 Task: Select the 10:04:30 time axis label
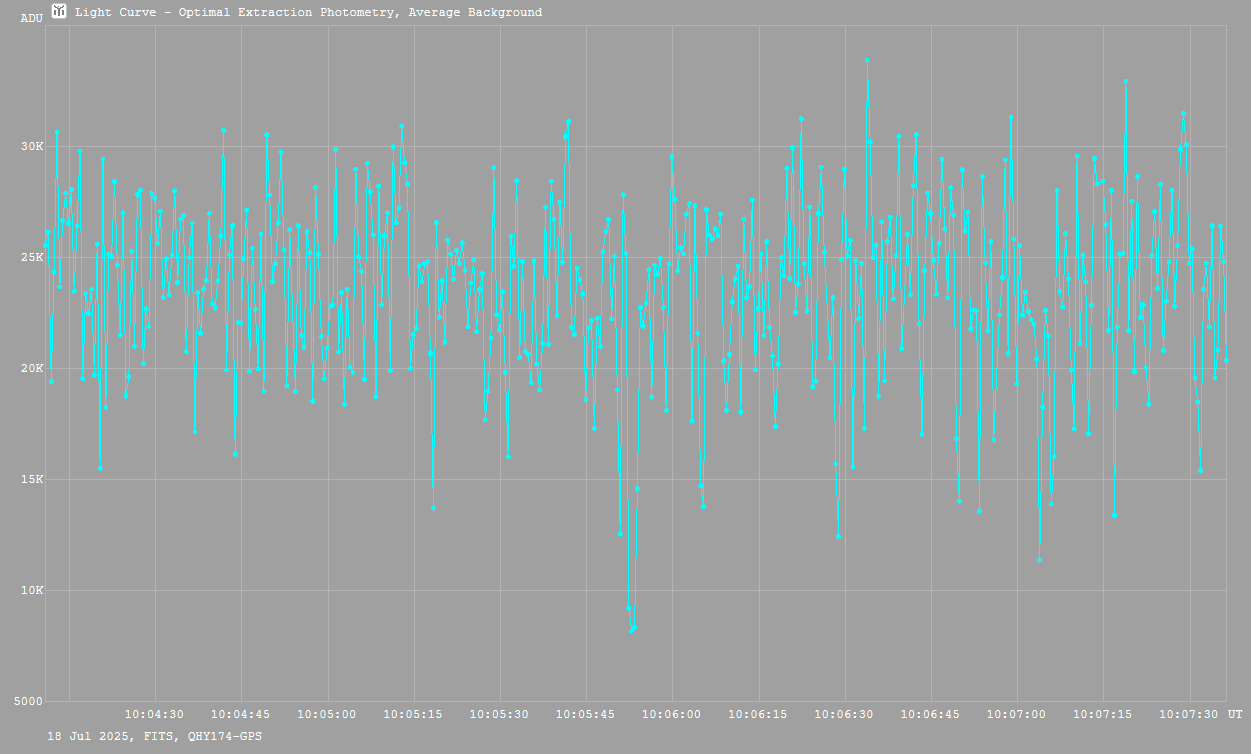pos(154,715)
